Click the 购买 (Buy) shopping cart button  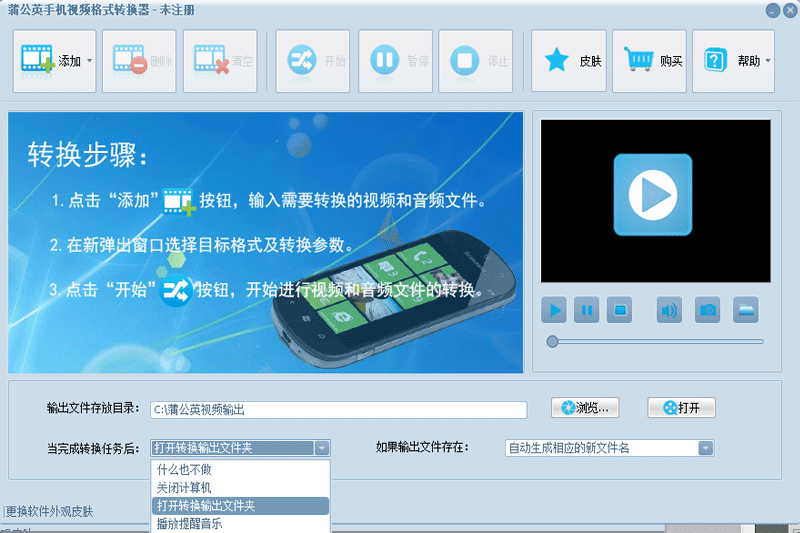coord(649,61)
